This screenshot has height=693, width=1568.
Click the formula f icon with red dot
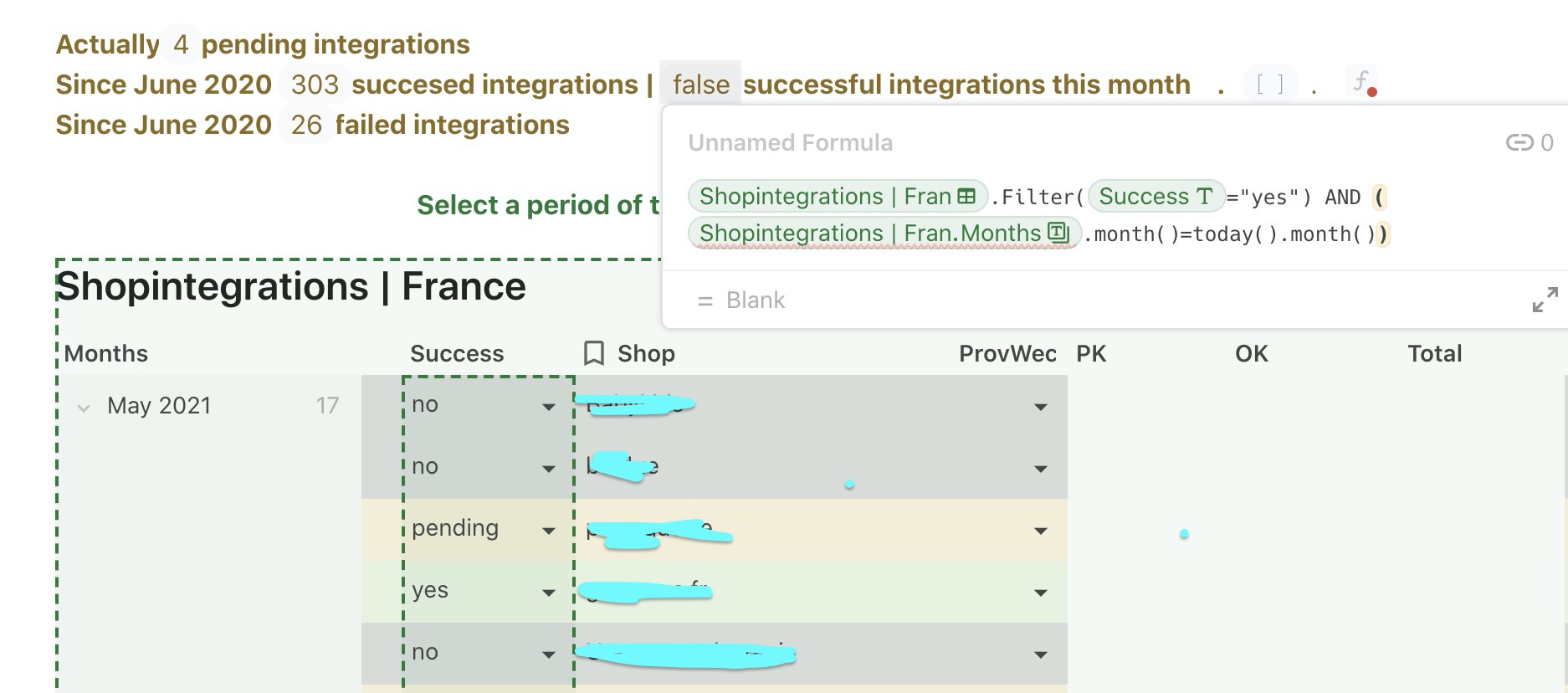point(1363,83)
